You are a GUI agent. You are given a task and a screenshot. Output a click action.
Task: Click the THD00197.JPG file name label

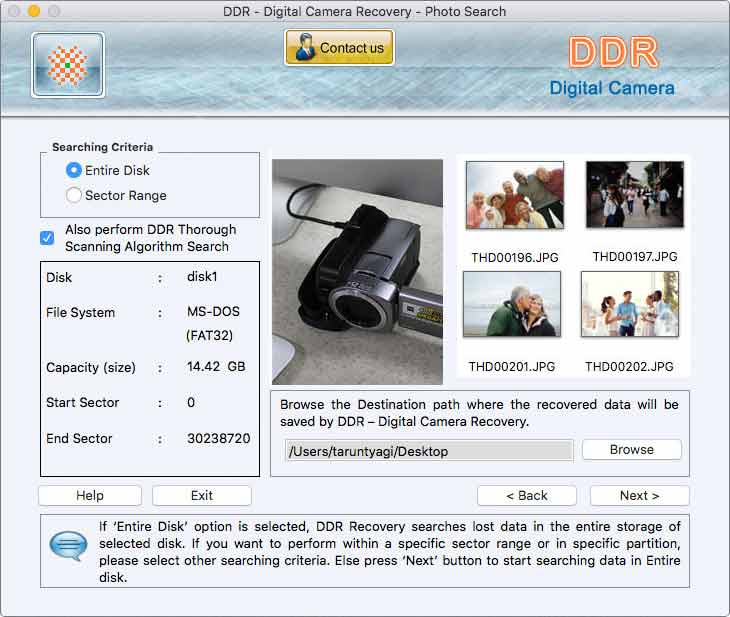click(x=635, y=257)
